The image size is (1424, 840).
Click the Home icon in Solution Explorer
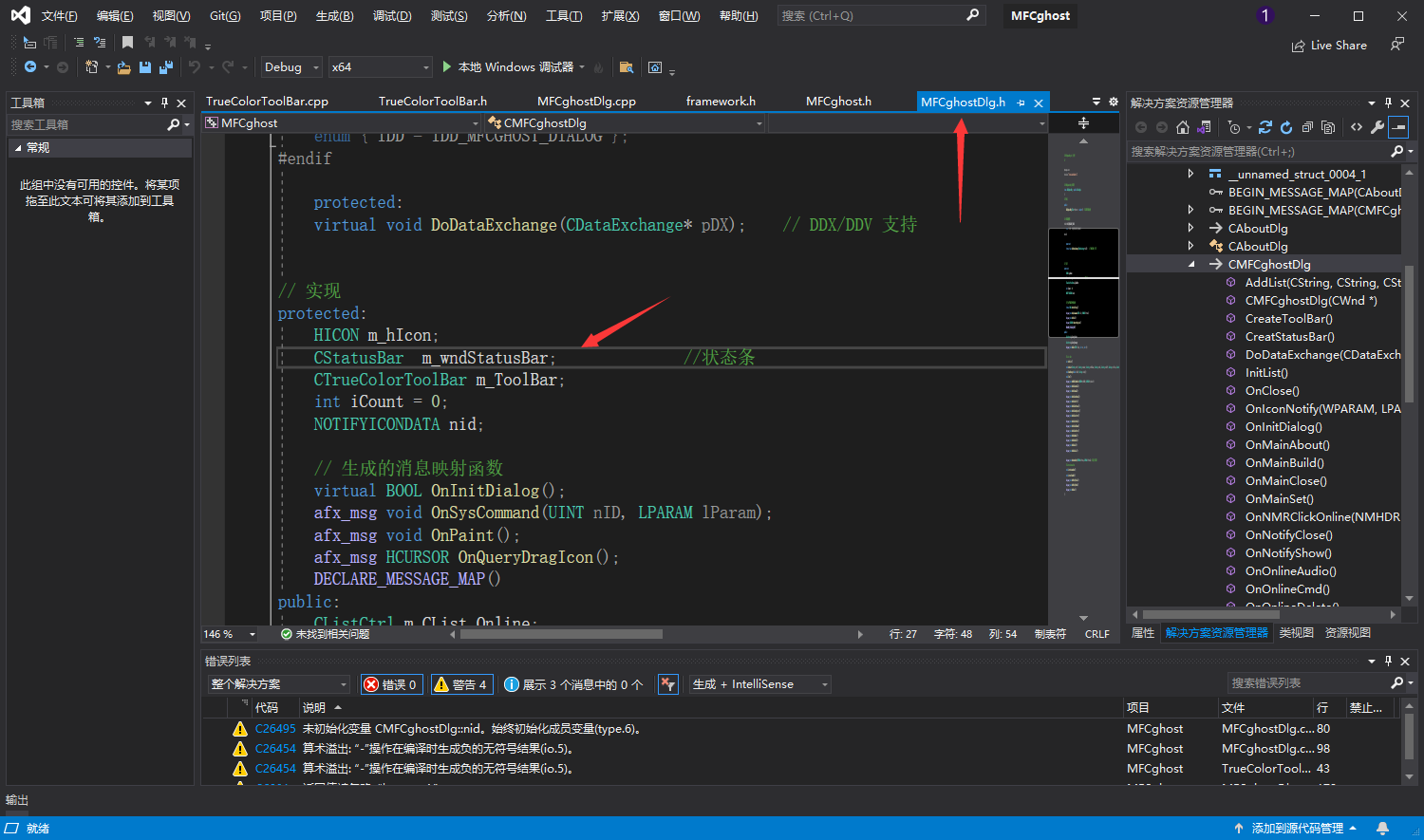point(1182,127)
